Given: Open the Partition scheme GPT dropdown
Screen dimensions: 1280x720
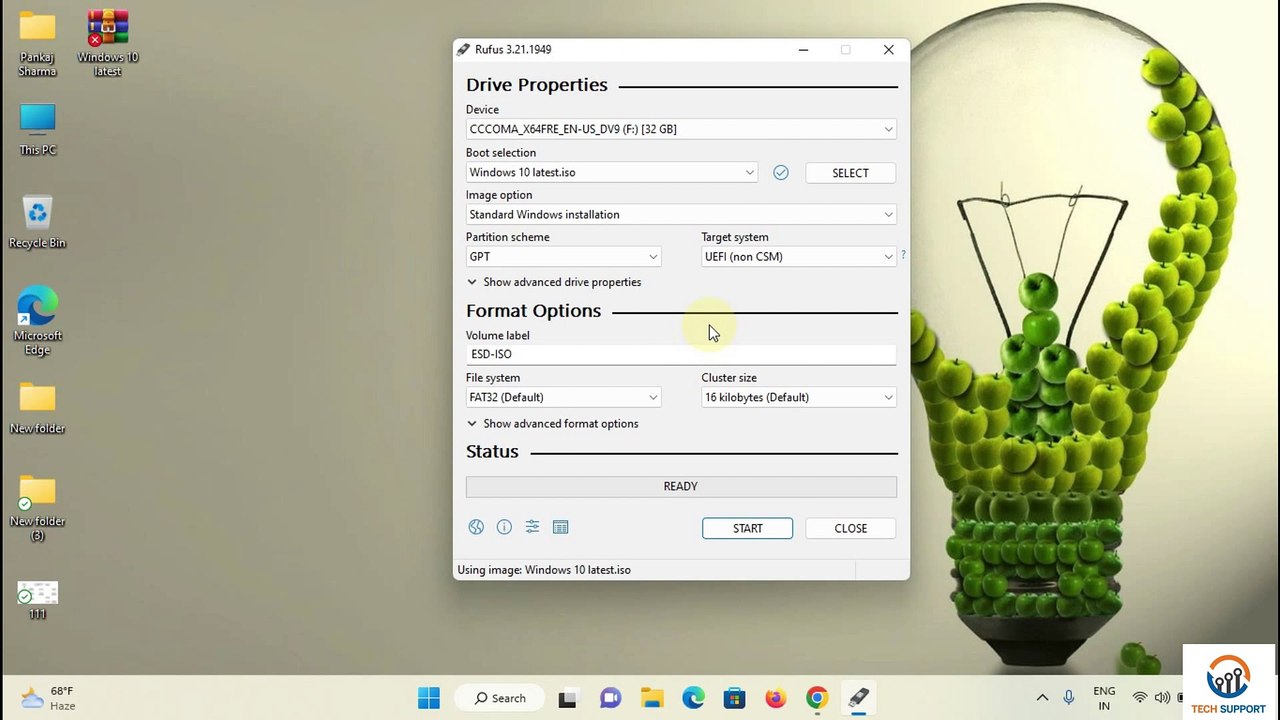Looking at the screenshot, I should [564, 256].
